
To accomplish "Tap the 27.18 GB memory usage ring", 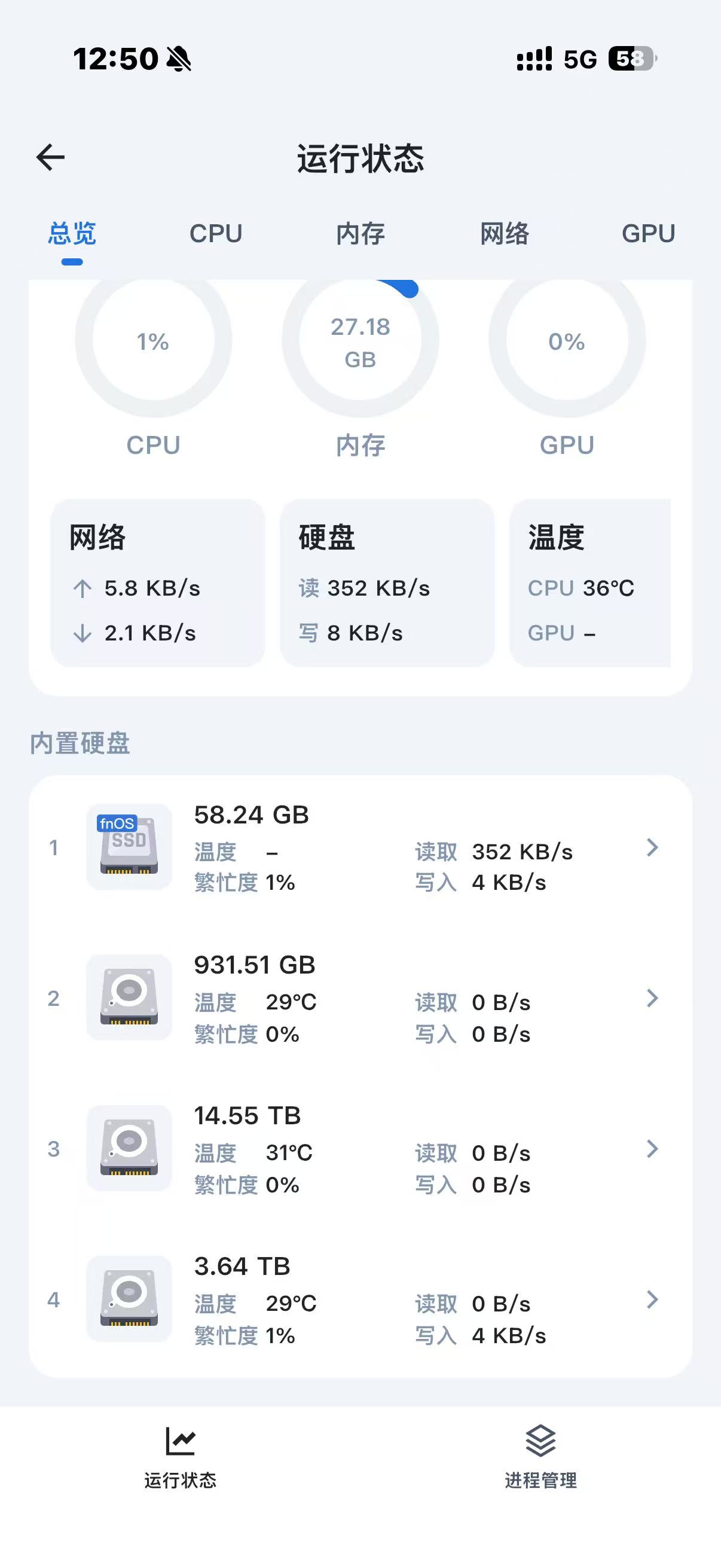I will pyautogui.click(x=360, y=341).
